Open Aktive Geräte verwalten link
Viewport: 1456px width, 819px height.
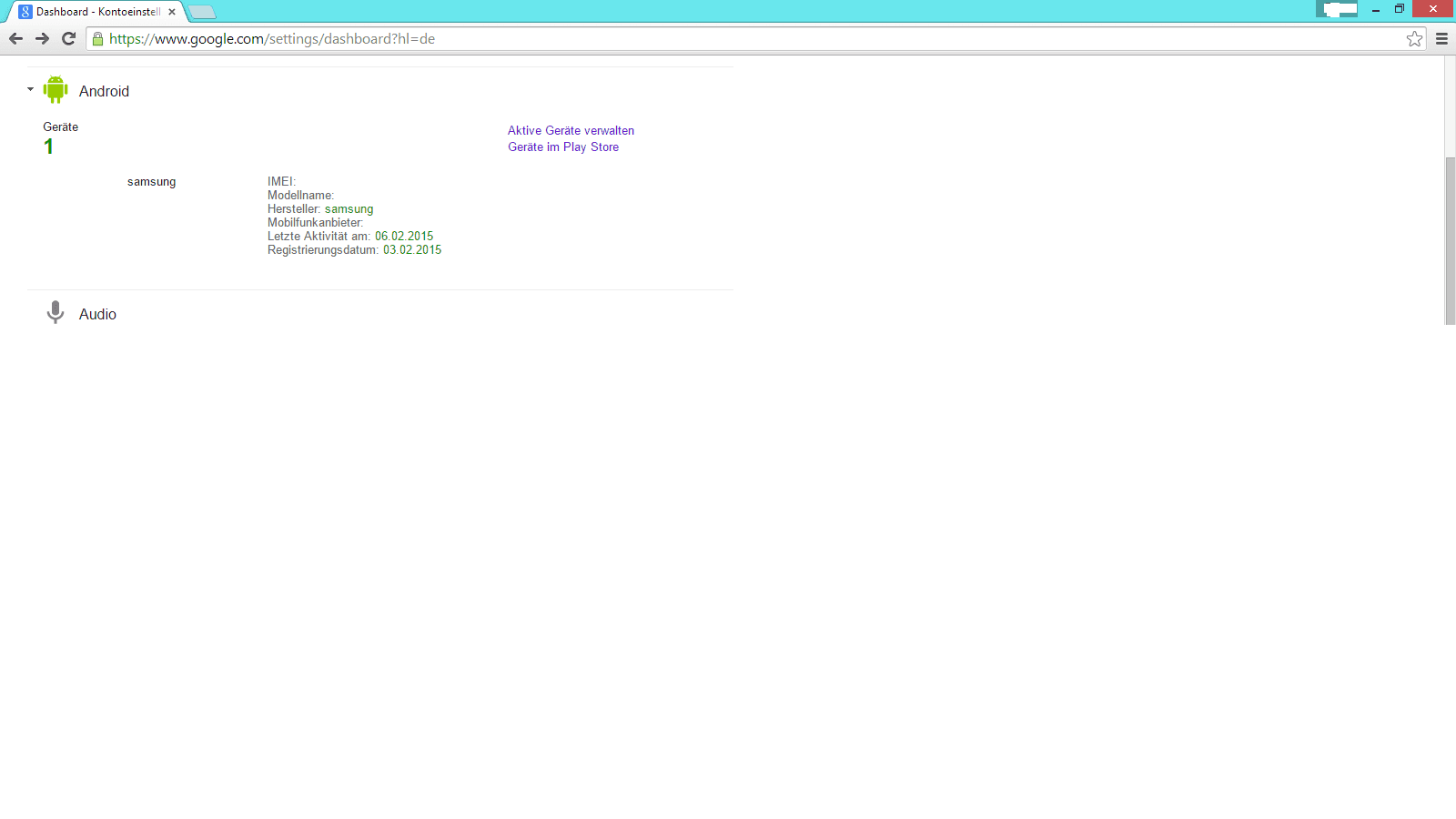(x=571, y=130)
